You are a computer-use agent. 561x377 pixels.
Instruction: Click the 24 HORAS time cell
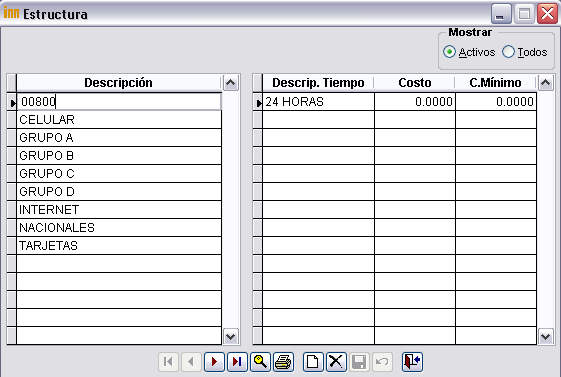(x=318, y=102)
